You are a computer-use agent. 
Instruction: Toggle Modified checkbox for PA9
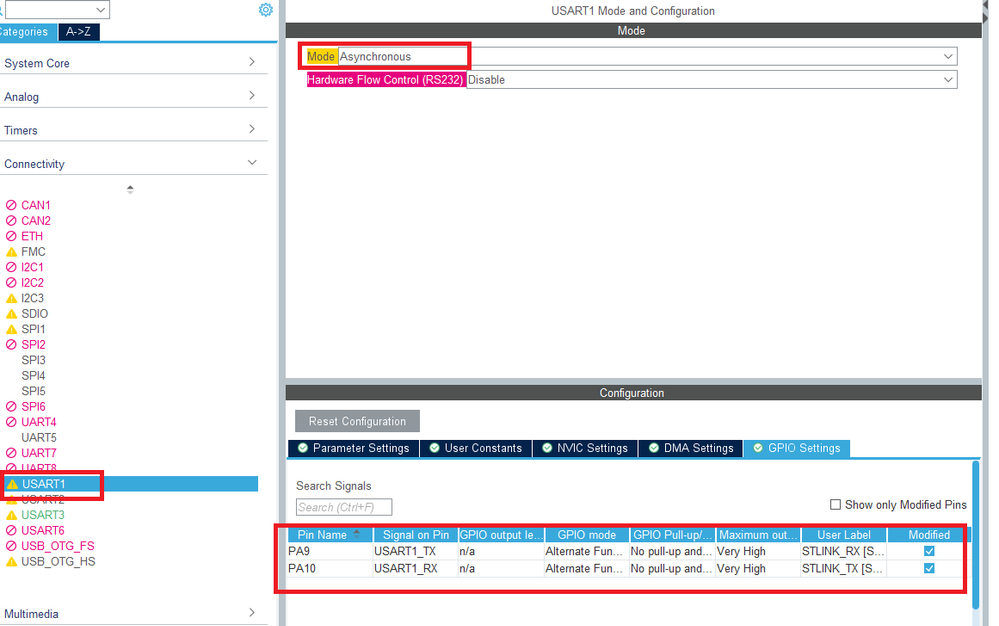pyautogui.click(x=929, y=551)
